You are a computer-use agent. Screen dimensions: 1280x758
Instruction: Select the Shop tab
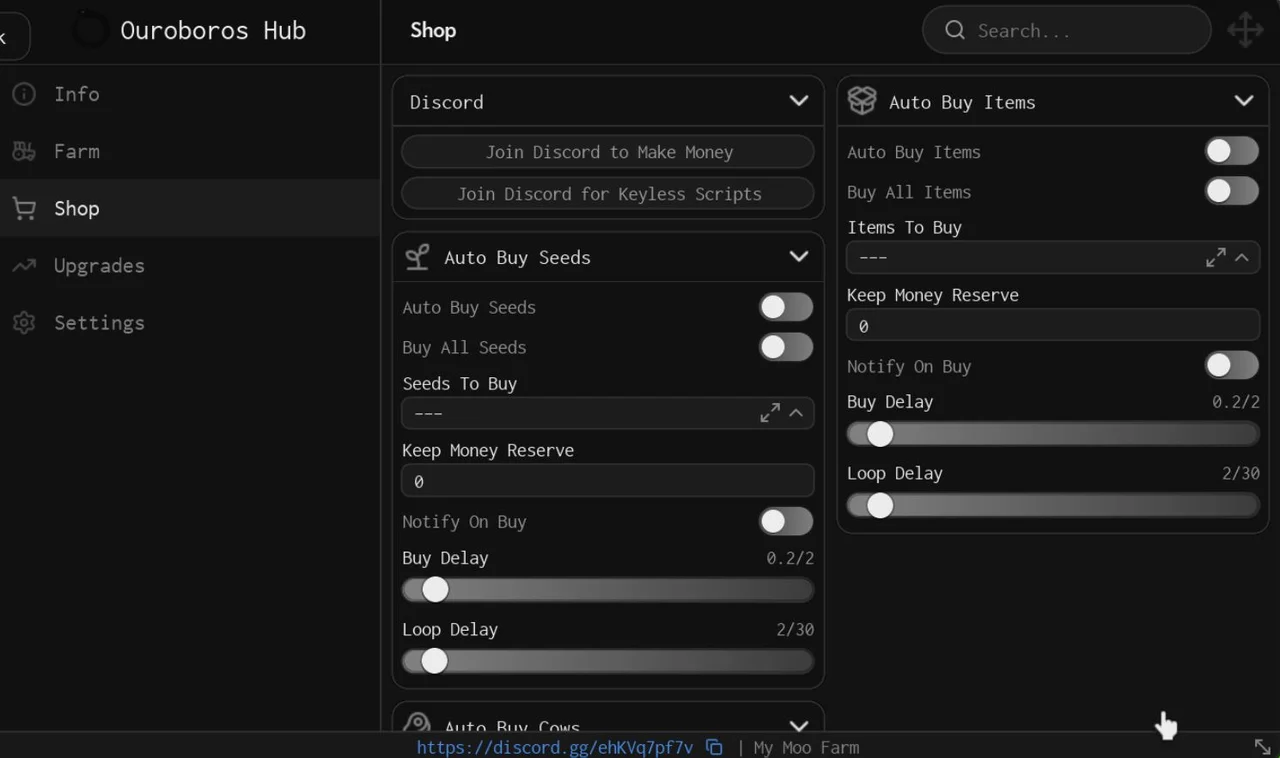190,208
